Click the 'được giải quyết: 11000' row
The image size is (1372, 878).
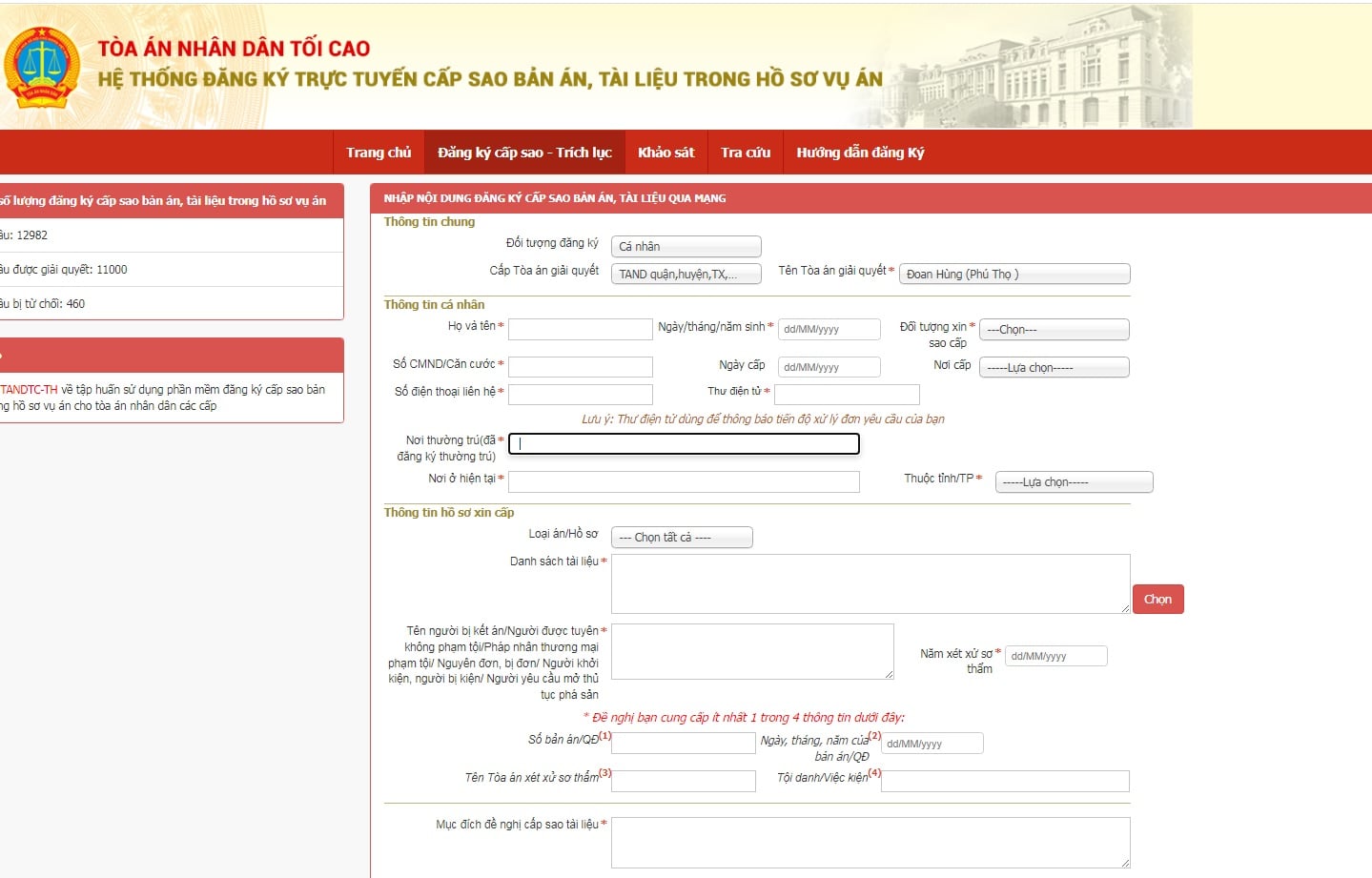(x=172, y=270)
